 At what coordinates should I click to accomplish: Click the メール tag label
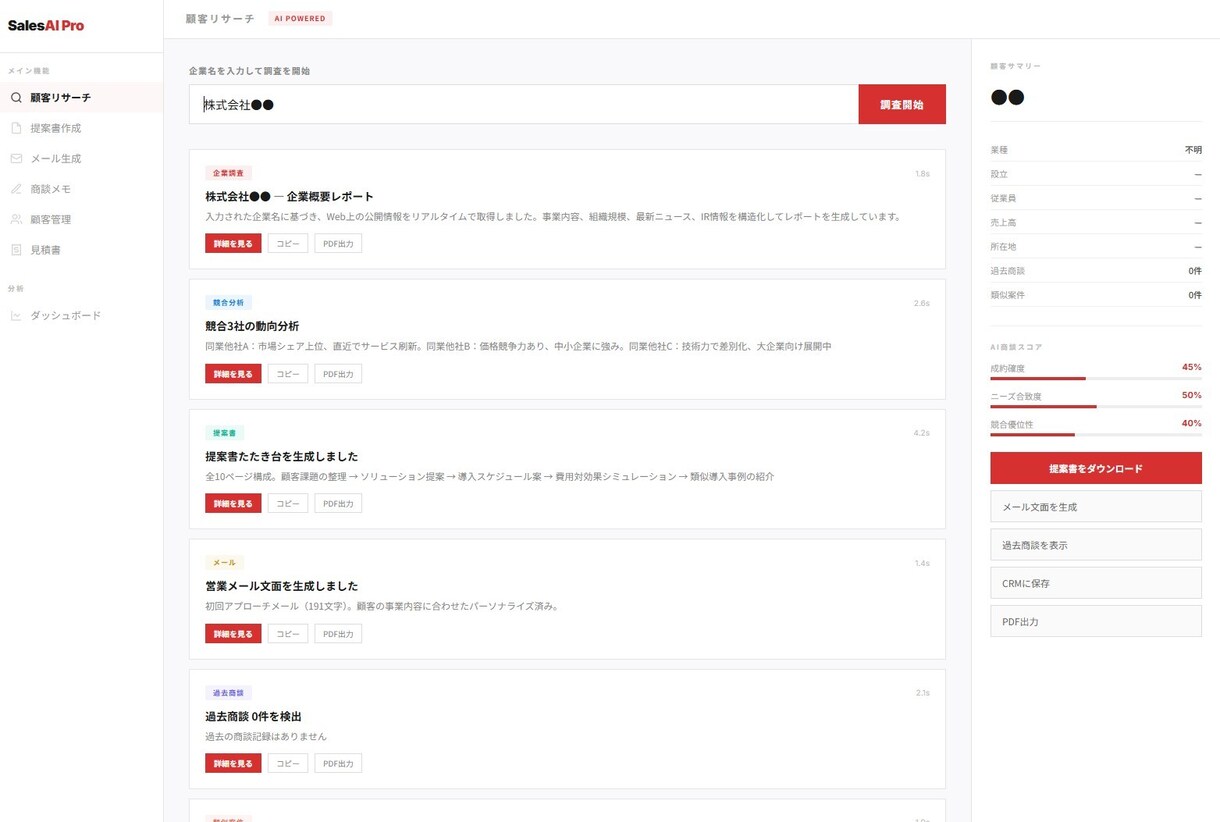click(225, 562)
